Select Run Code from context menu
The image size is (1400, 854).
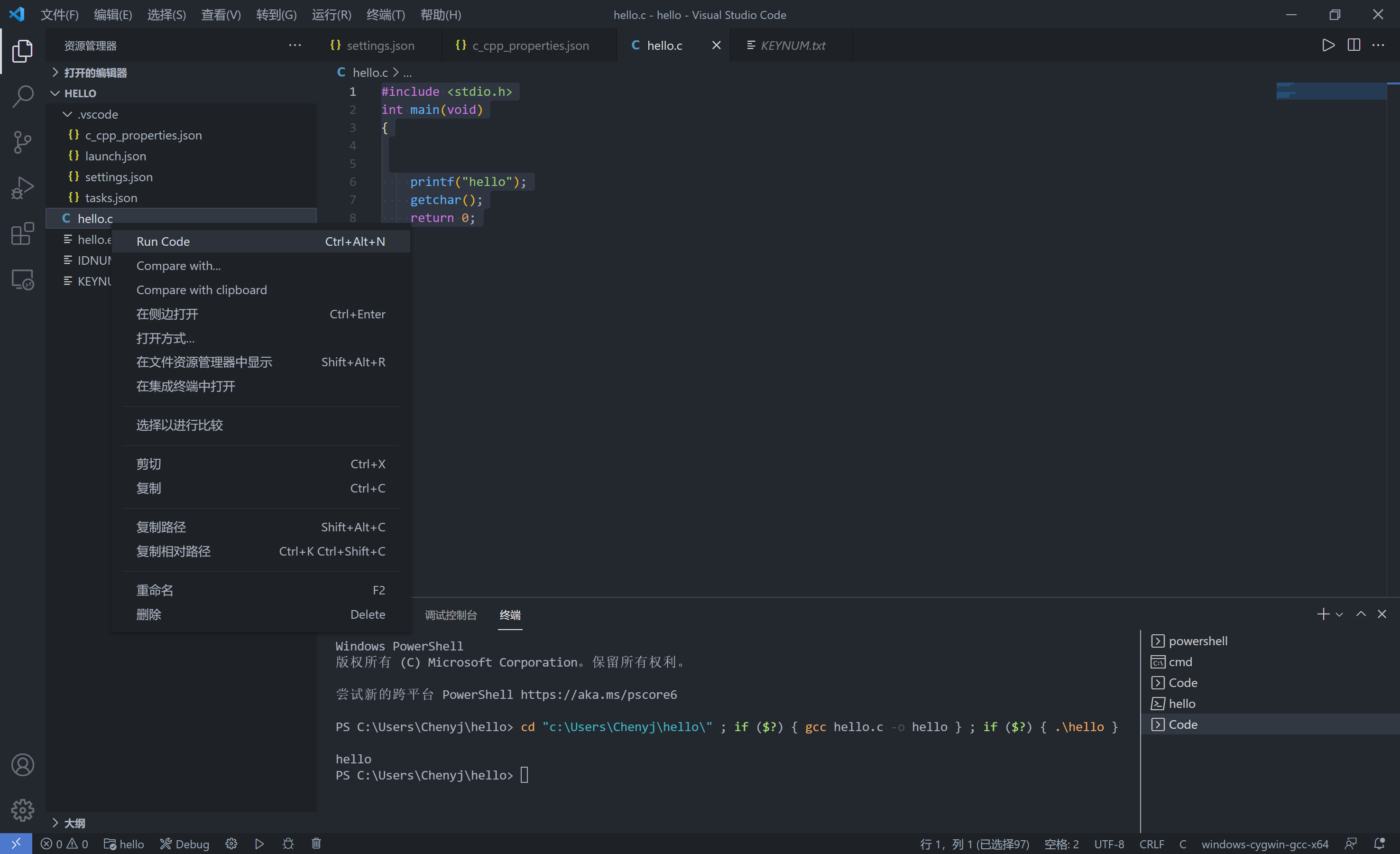coord(163,240)
